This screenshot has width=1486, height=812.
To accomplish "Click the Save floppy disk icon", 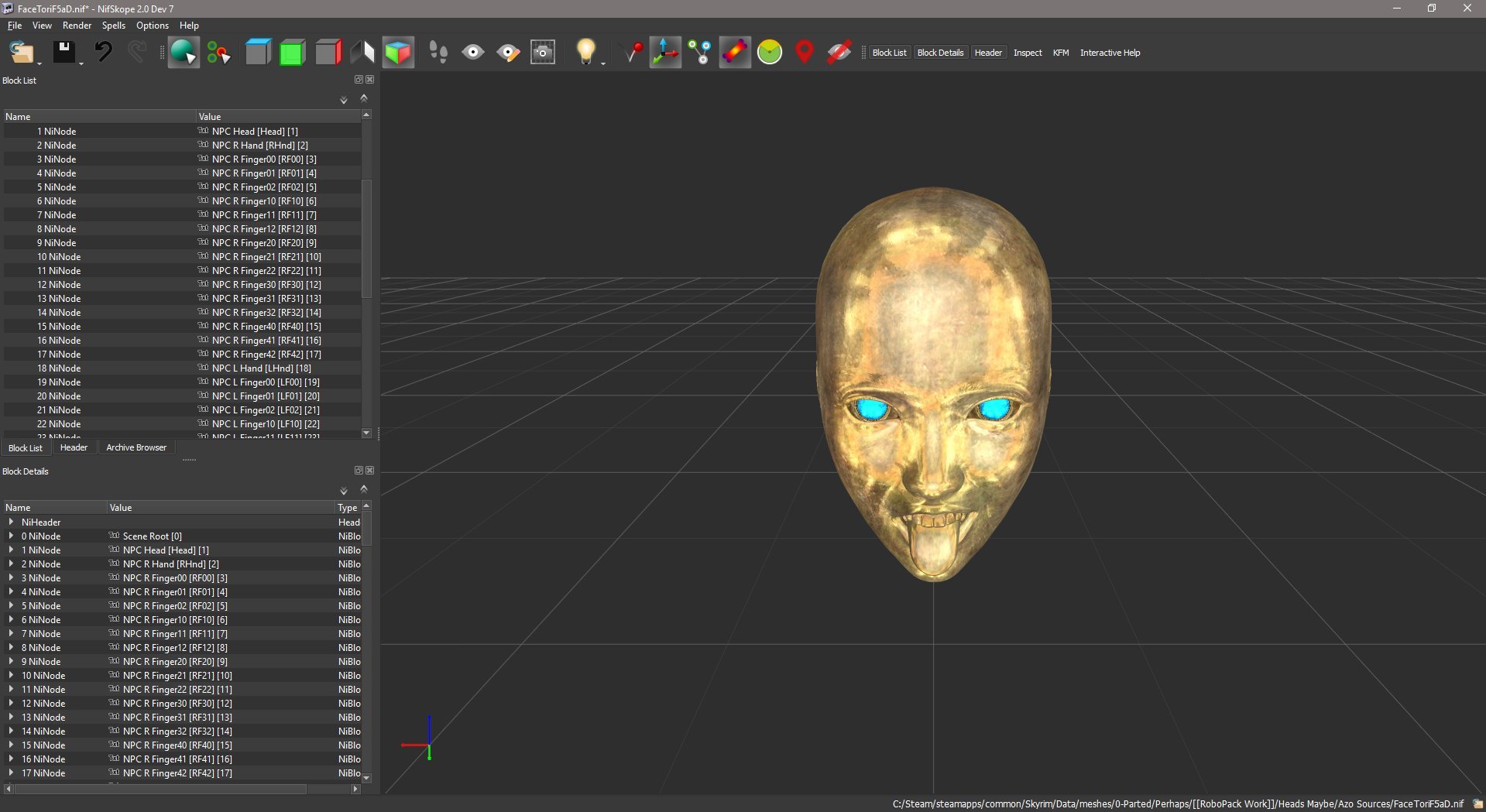I will pyautogui.click(x=63, y=53).
